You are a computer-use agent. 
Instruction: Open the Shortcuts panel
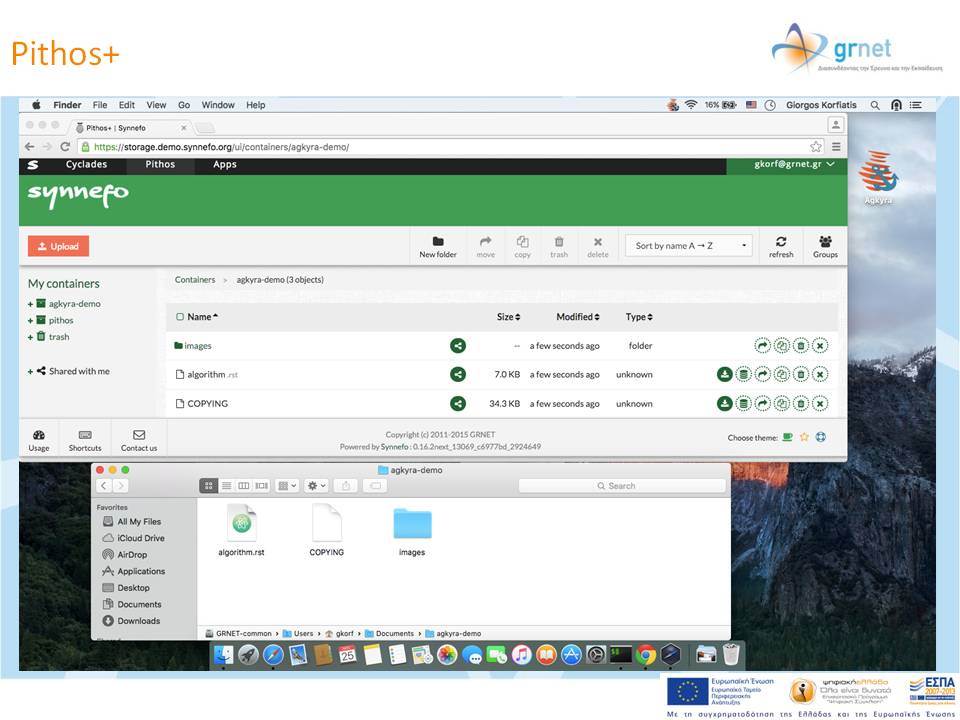[x=85, y=440]
